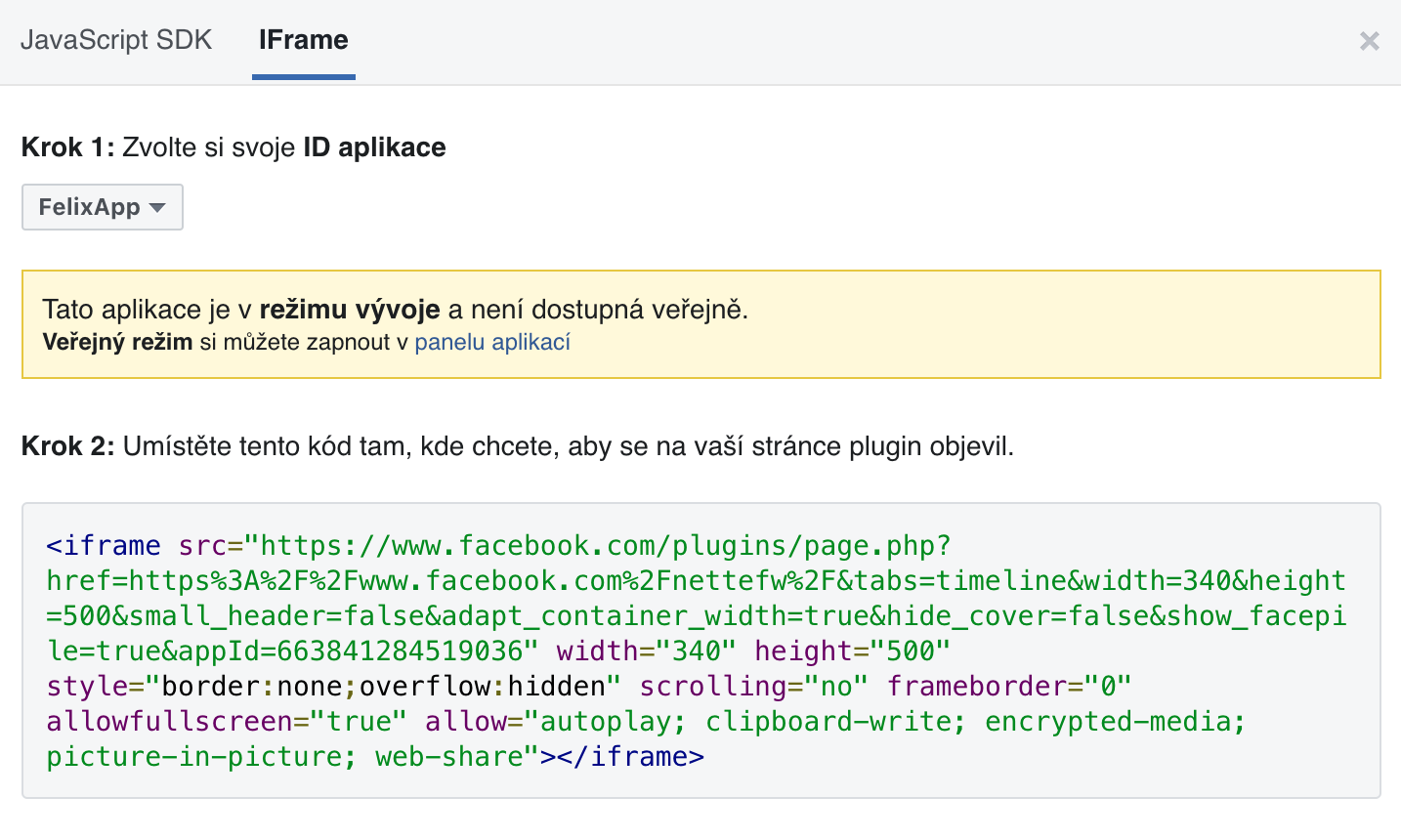Viewport: 1401px width, 840px height.
Task: Click the closing '</iframe>' tag
Action: 631,757
